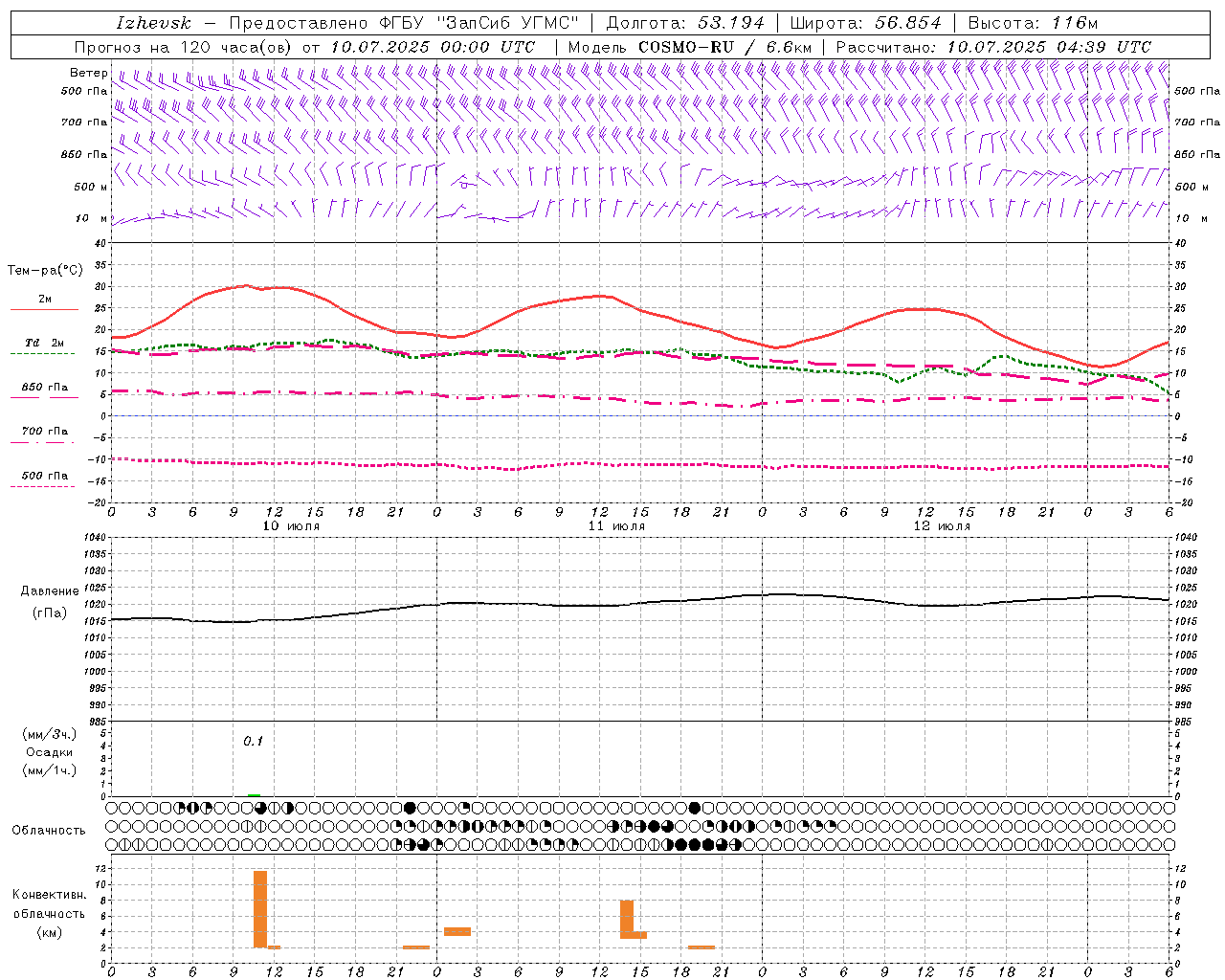Select the text 'Долгота: 53.194'
1225x980 pixels.
[x=684, y=22]
